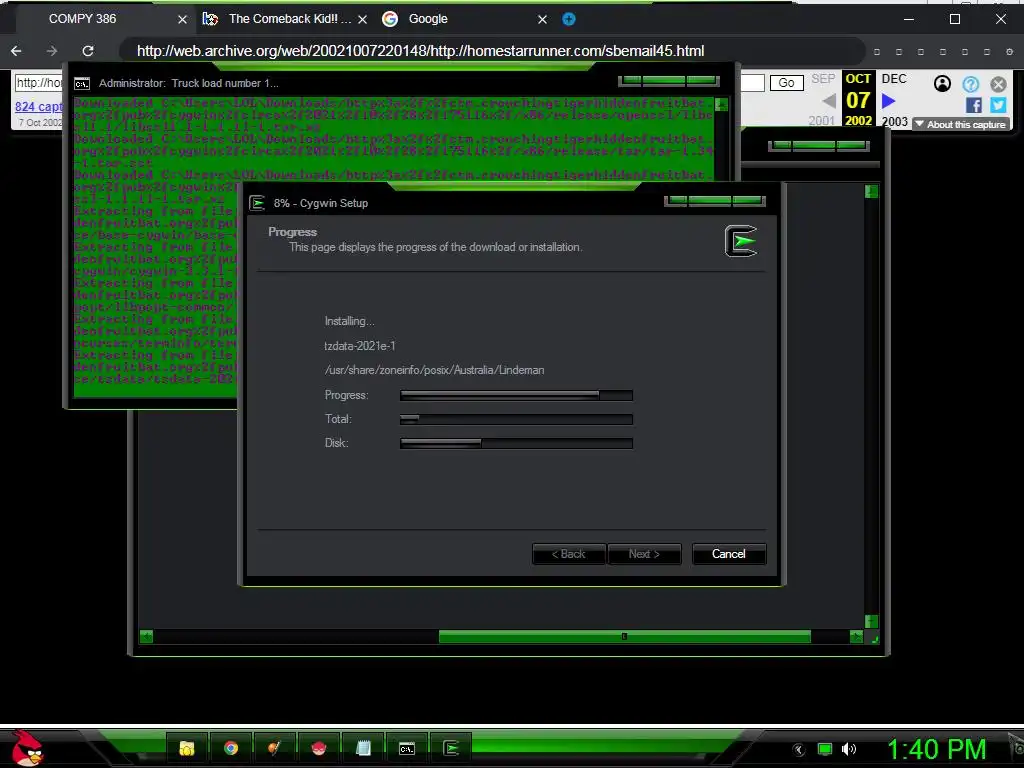Open the red round taskbar app
Image resolution: width=1024 pixels, height=768 pixels.
tap(319, 748)
